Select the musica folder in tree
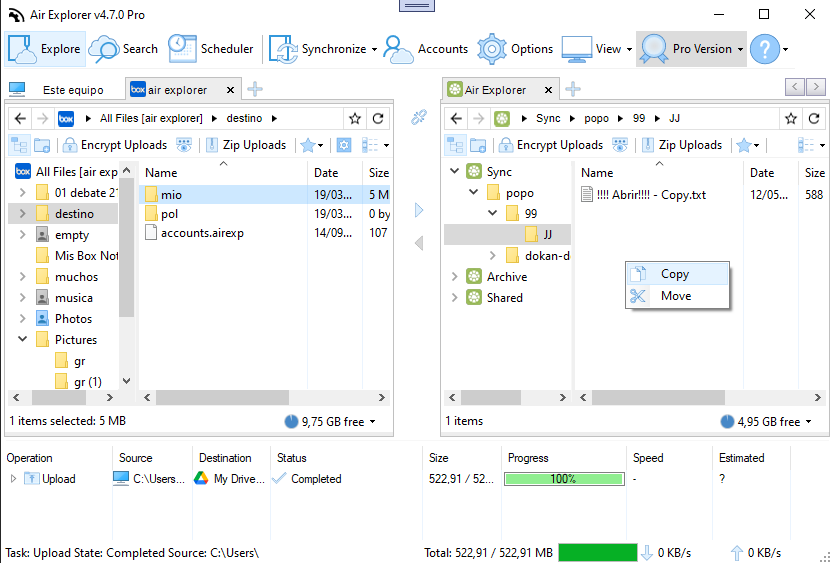 click(x=73, y=298)
